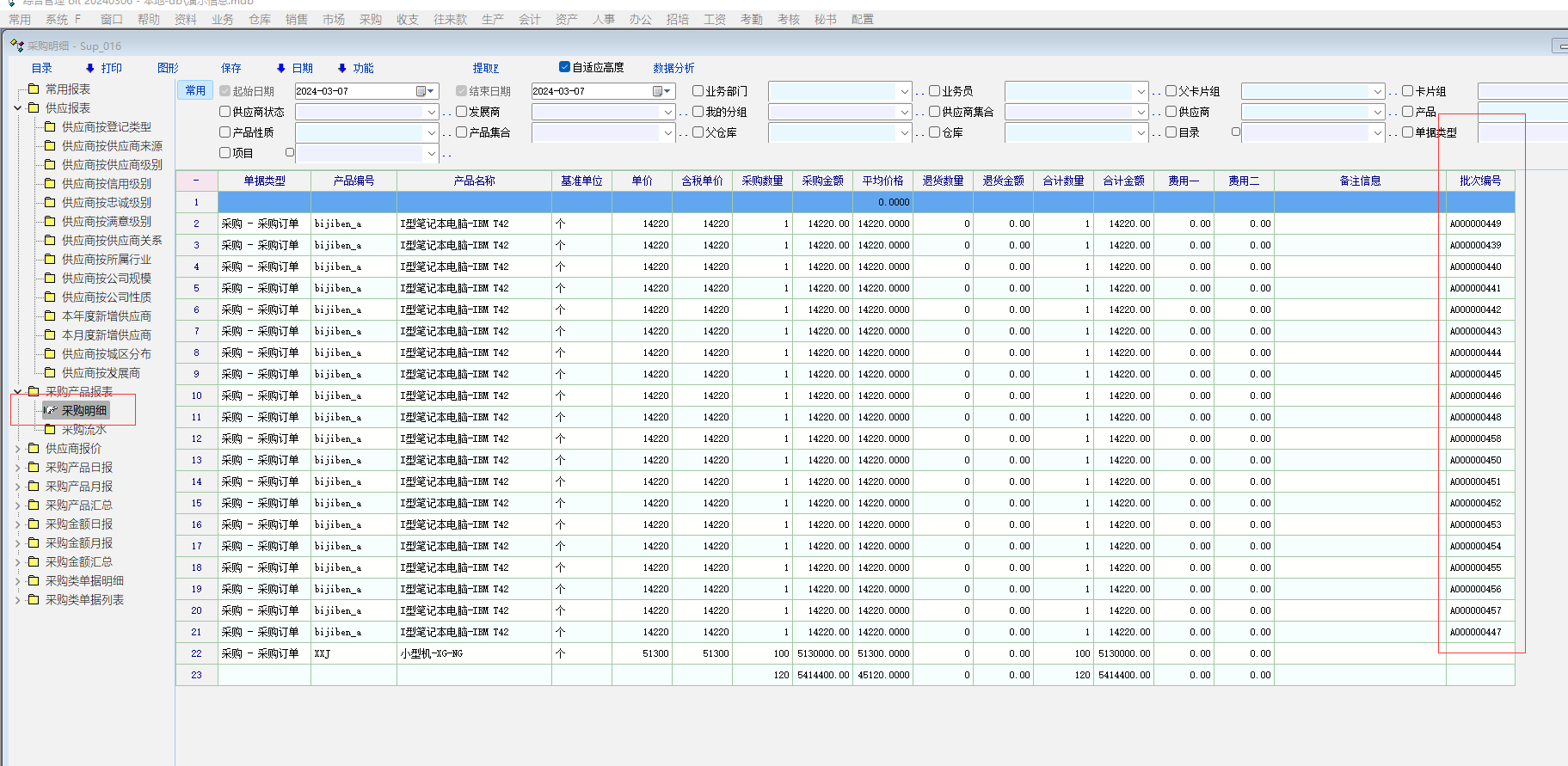Tick the 业务部门 checkbox
The image size is (1568, 766).
click(x=698, y=91)
